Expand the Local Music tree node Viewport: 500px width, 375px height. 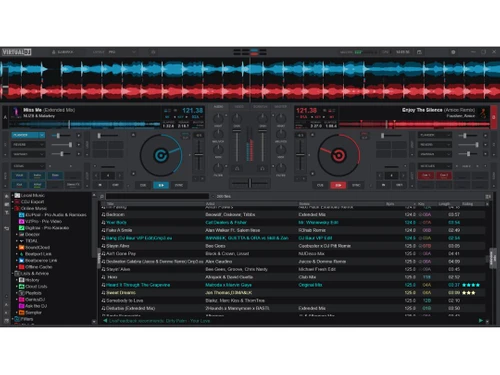point(13,195)
